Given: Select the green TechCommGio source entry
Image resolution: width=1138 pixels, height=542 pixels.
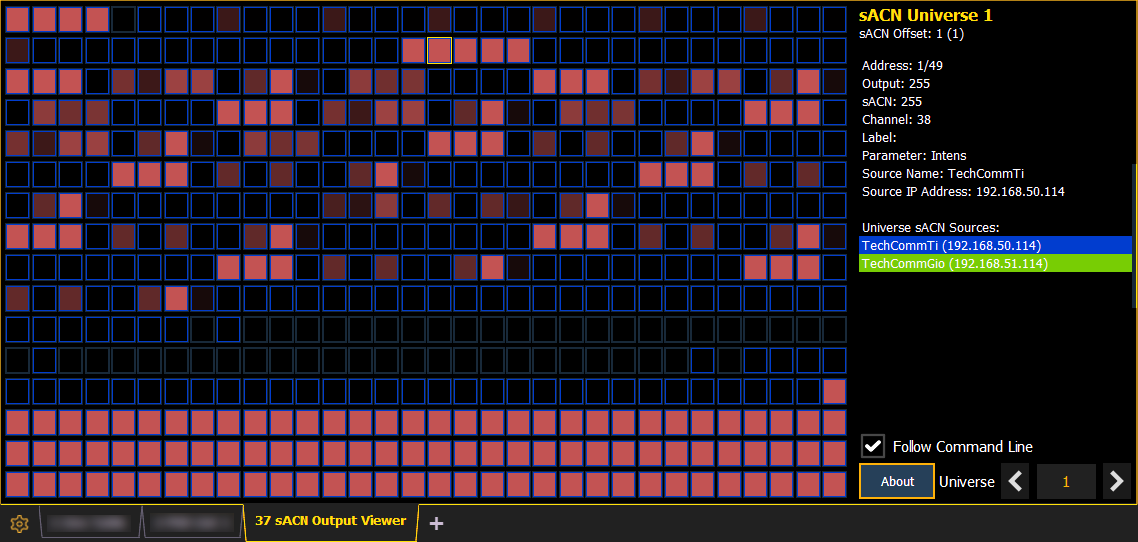Looking at the screenshot, I should [995, 263].
